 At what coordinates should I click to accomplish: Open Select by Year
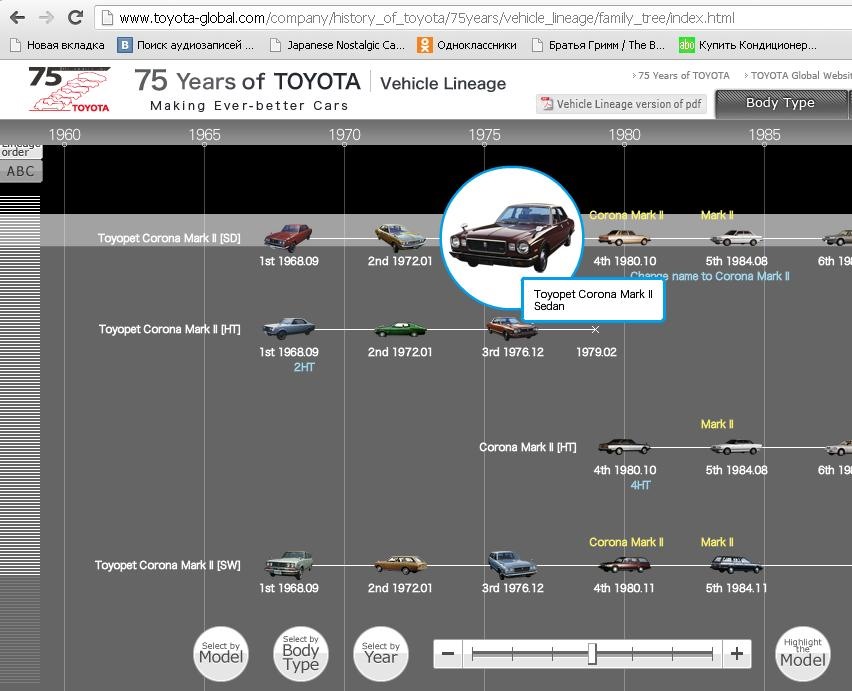coord(380,654)
